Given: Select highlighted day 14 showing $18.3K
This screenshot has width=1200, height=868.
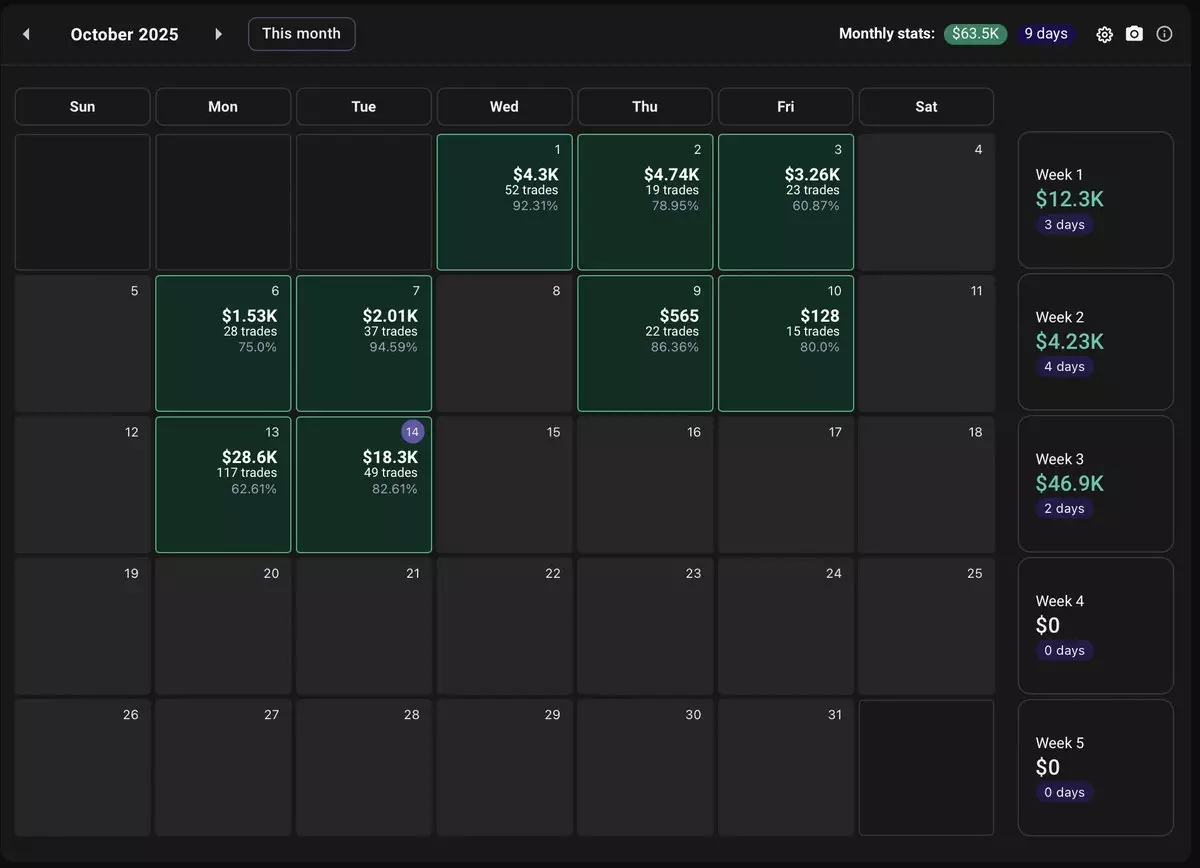Looking at the screenshot, I should [364, 485].
